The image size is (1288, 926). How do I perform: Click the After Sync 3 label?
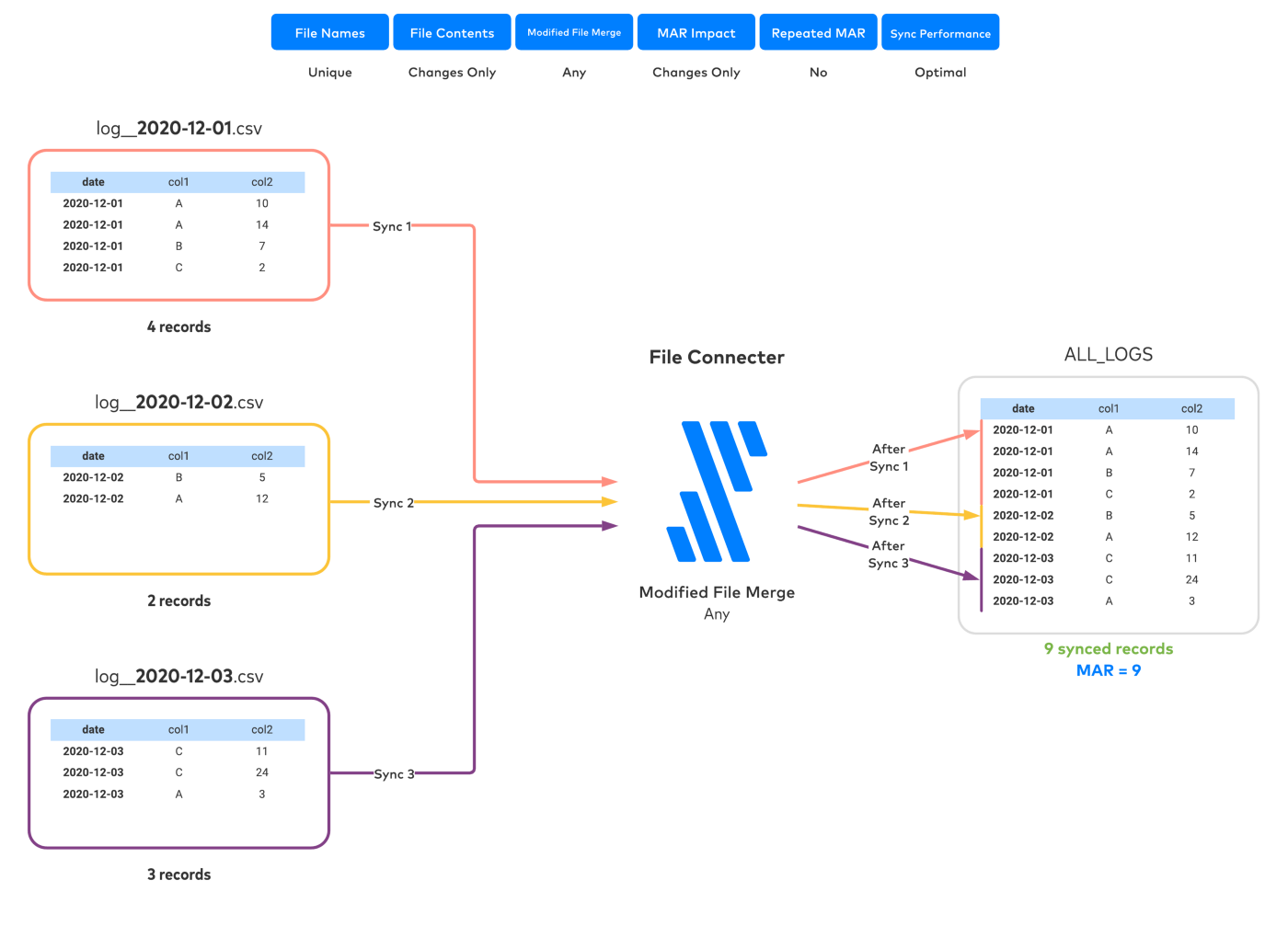click(x=888, y=554)
